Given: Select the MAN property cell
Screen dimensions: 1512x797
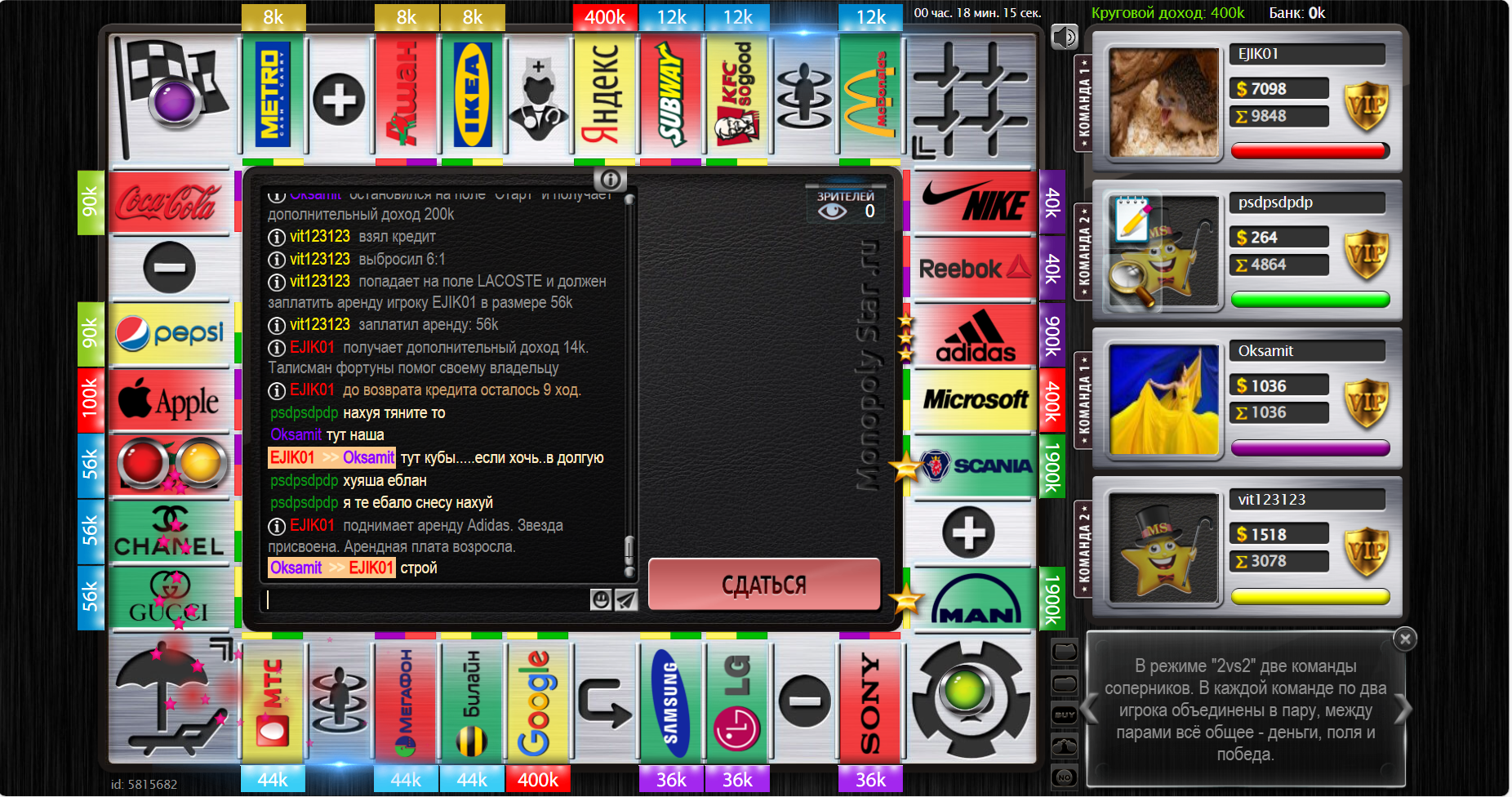Looking at the screenshot, I should pos(972,599).
